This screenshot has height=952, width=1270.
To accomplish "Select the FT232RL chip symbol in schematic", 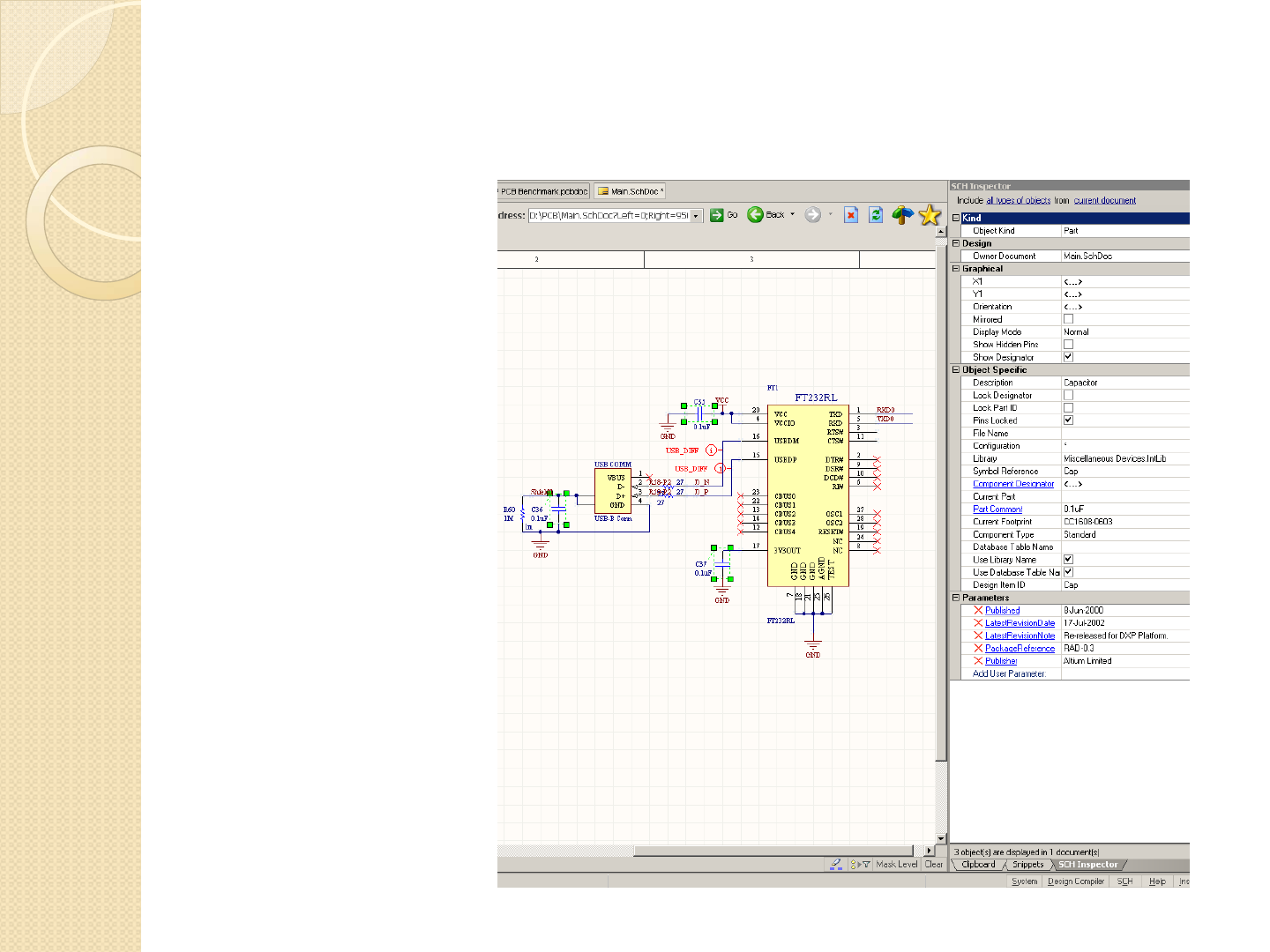I will pos(808,495).
